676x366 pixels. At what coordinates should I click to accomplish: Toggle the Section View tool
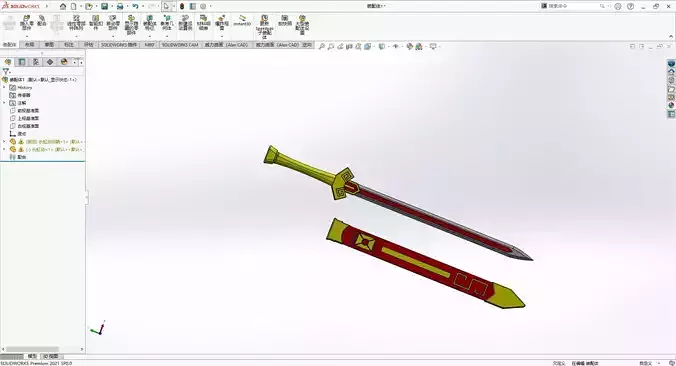[x=349, y=47]
